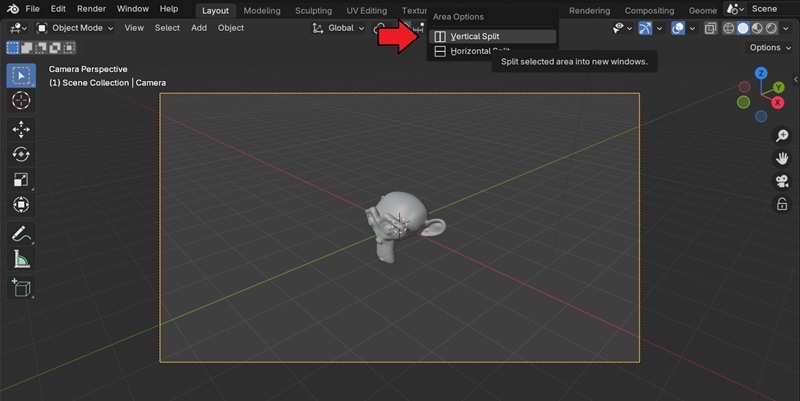Open the scene browse dropdown icon
This screenshot has width=800, height=401.
pos(735,9)
